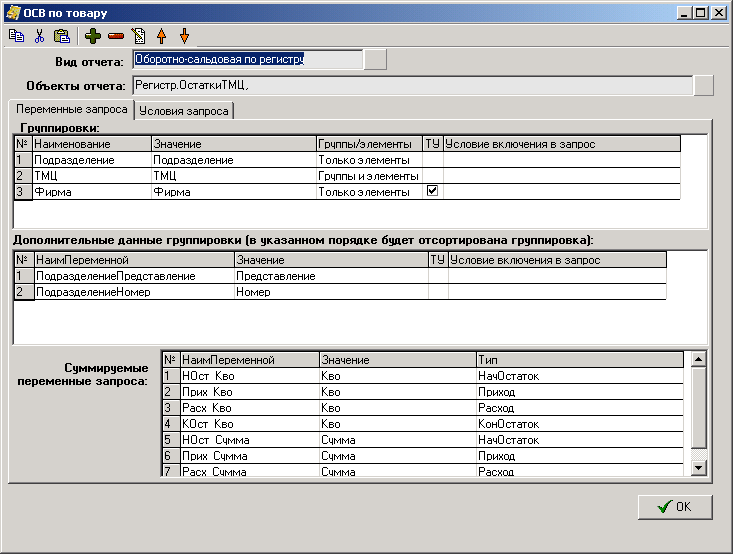Click the Представление value cell
The width and height of the screenshot is (733, 554).
[331, 276]
